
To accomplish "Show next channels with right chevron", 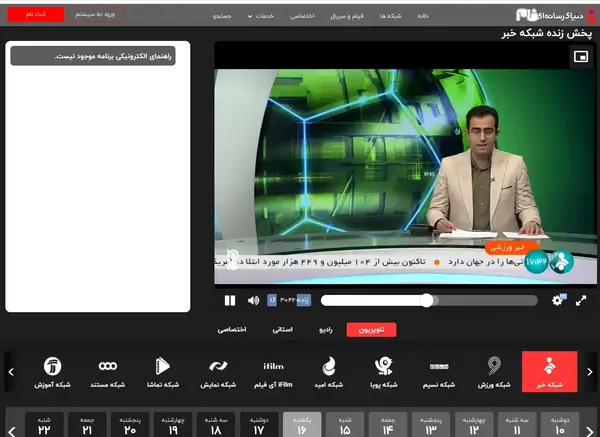I will coord(590,372).
